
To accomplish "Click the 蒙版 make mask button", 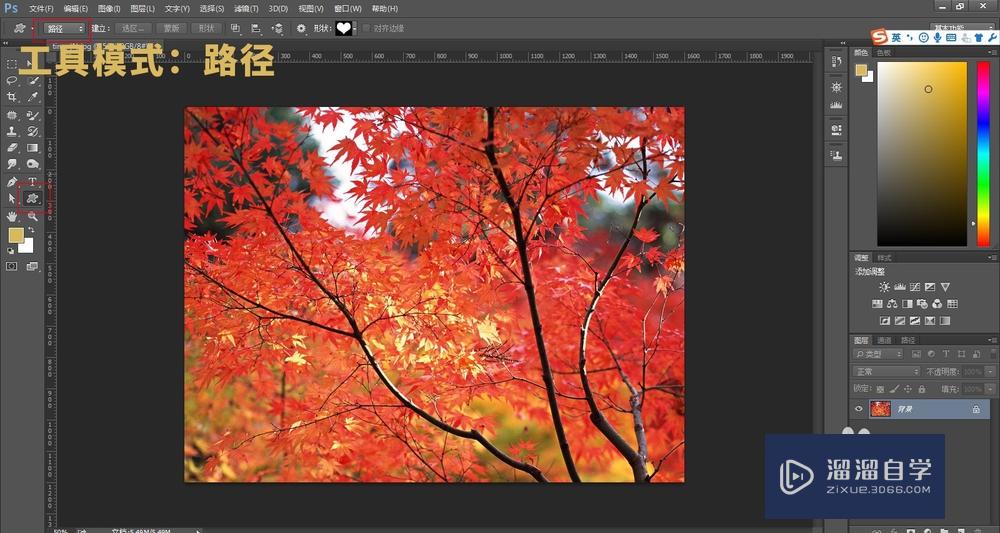I will pyautogui.click(x=171, y=28).
